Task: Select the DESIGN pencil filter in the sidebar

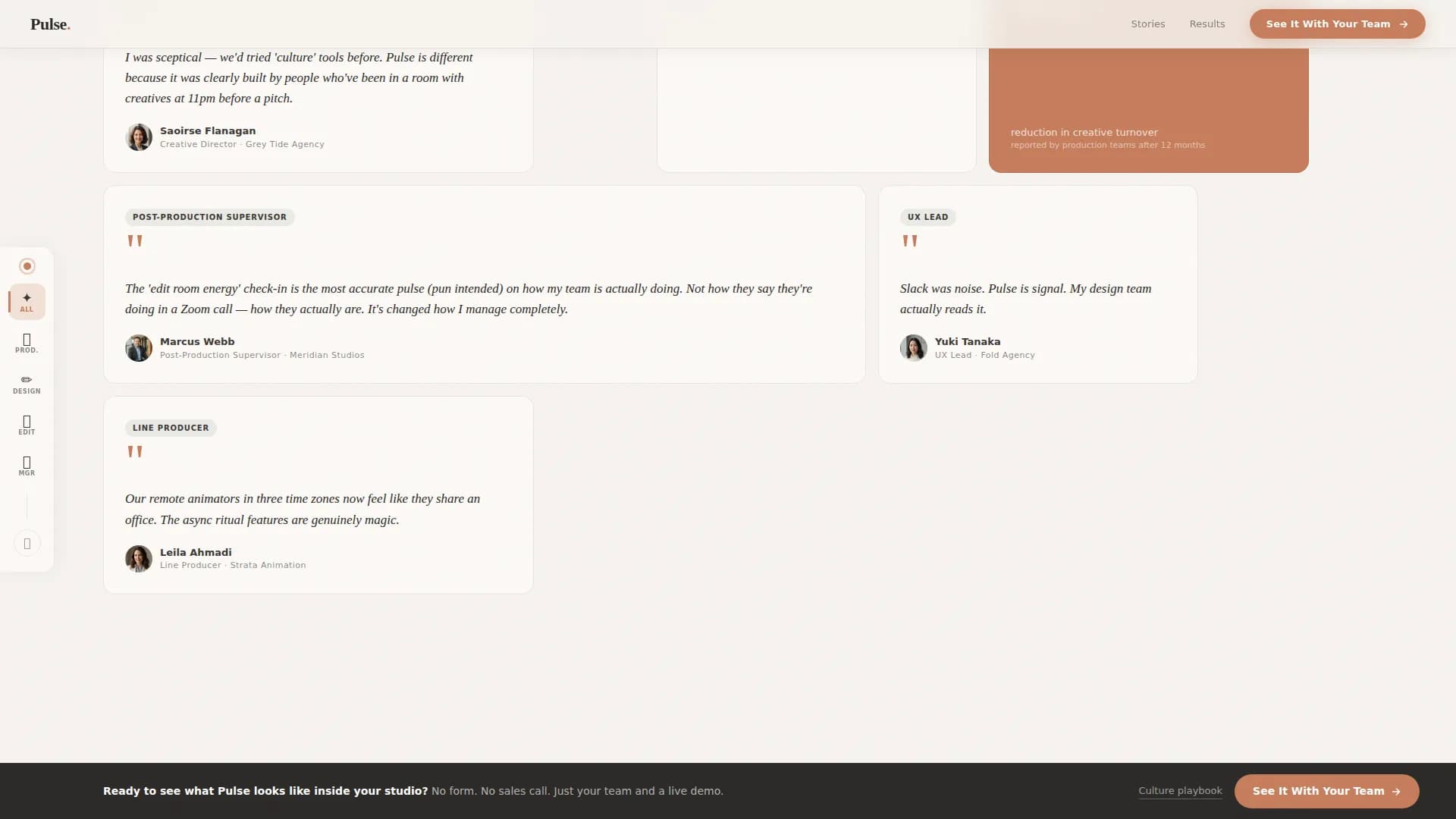Action: click(x=27, y=384)
